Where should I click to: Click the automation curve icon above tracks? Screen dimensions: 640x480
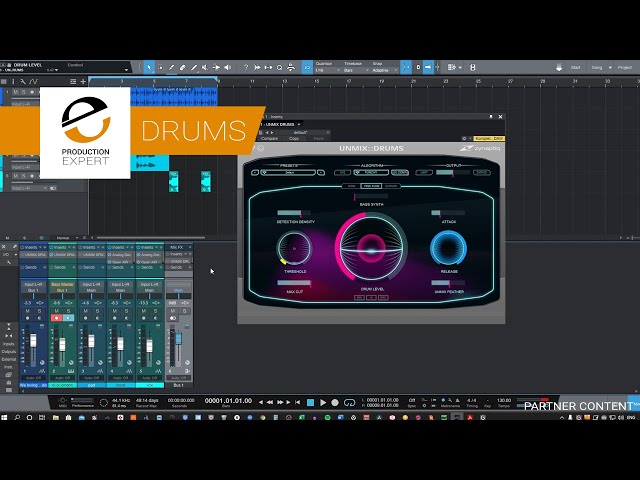tap(33, 82)
